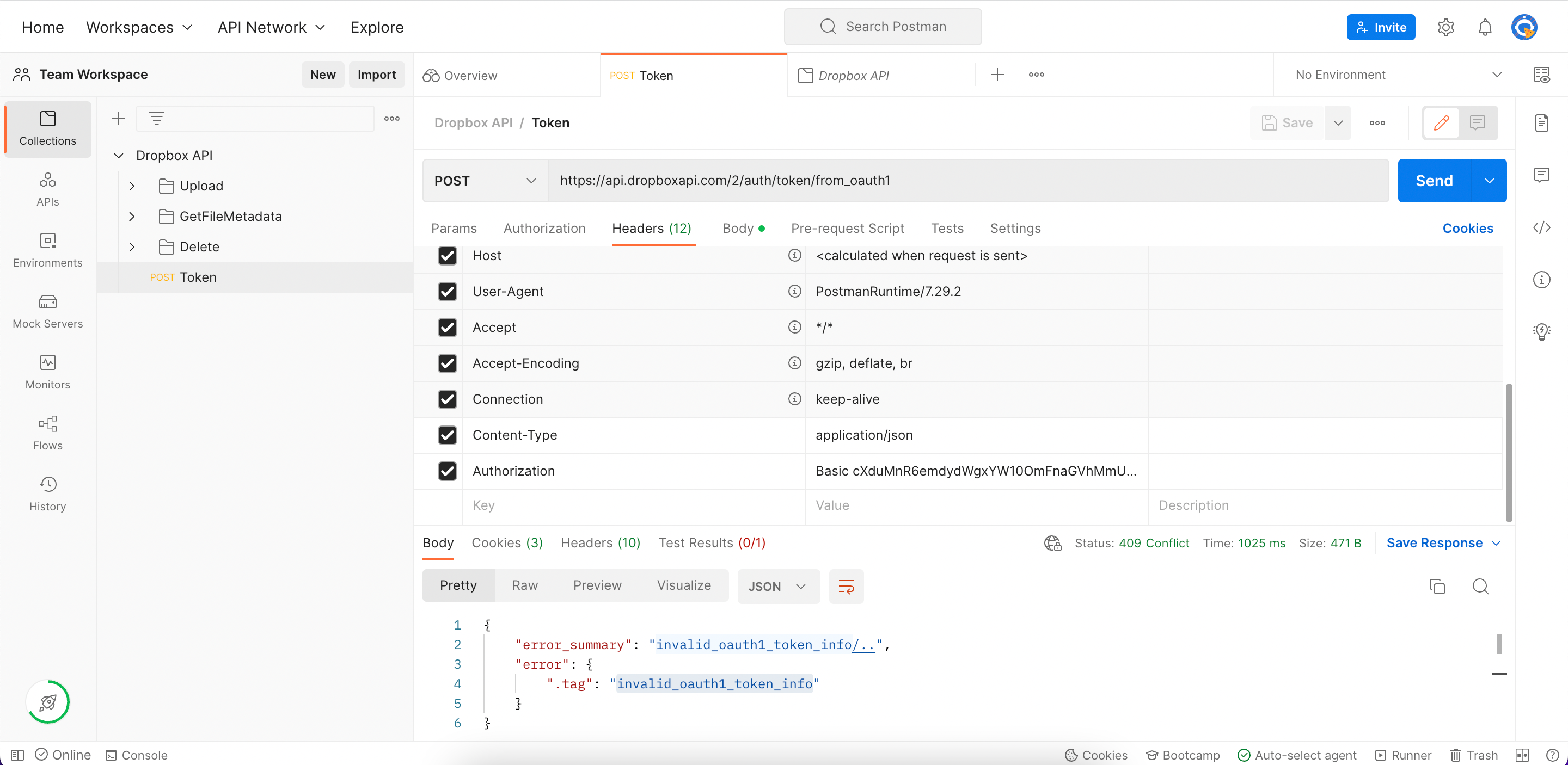
Task: Open the Cookies link beside Settings
Action: coord(1468,228)
